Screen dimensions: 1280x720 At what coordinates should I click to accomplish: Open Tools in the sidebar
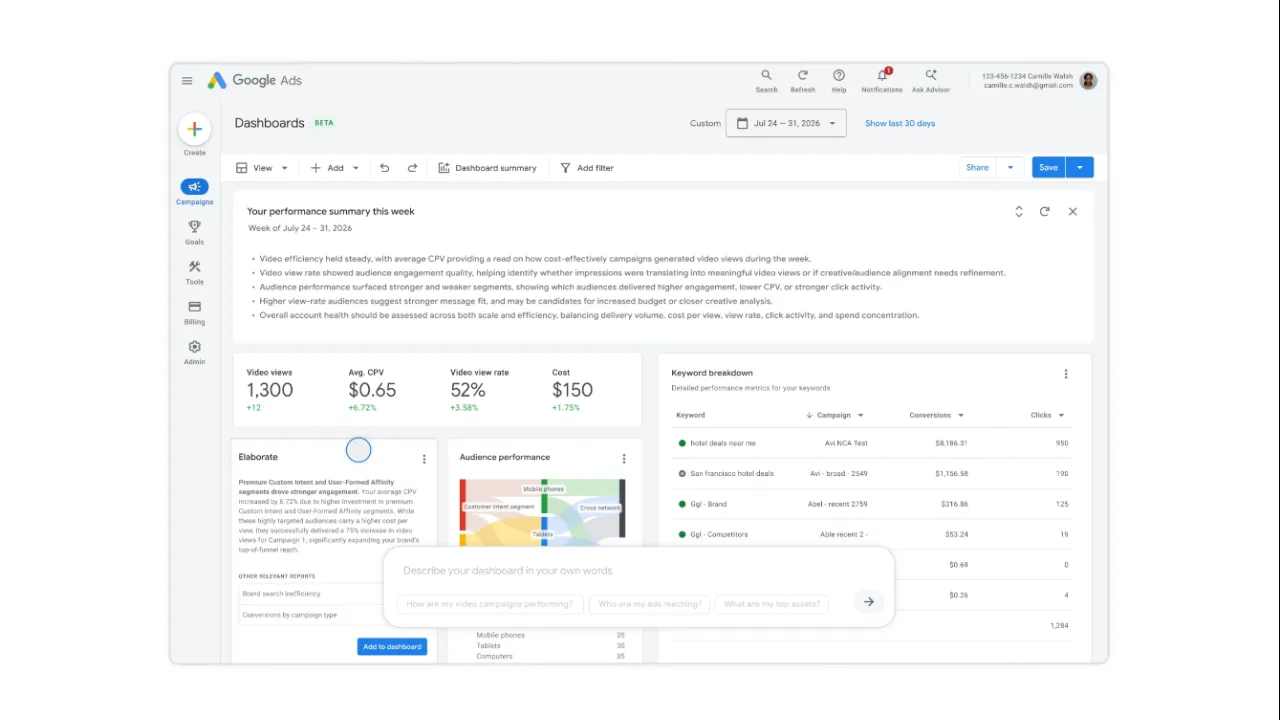coord(194,272)
